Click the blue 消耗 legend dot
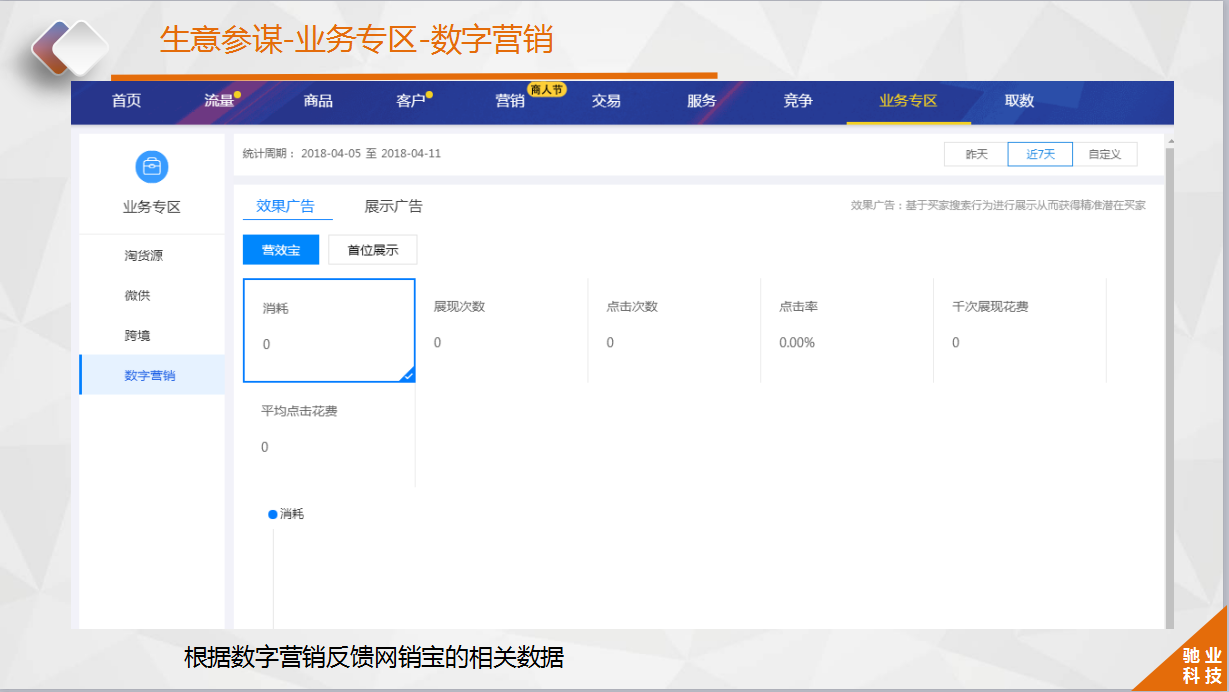 (x=272, y=514)
